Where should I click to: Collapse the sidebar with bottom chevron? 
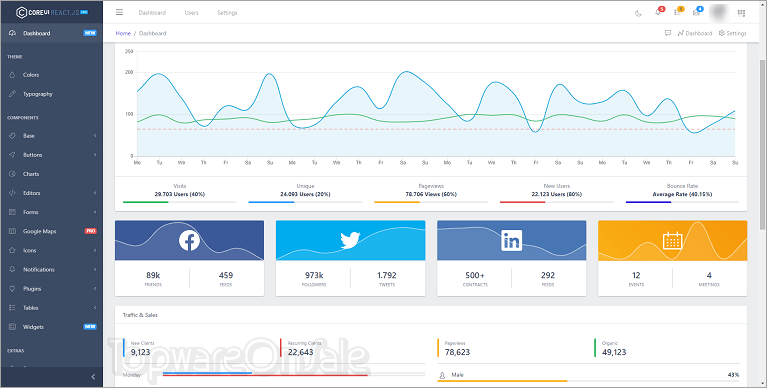coord(93,377)
